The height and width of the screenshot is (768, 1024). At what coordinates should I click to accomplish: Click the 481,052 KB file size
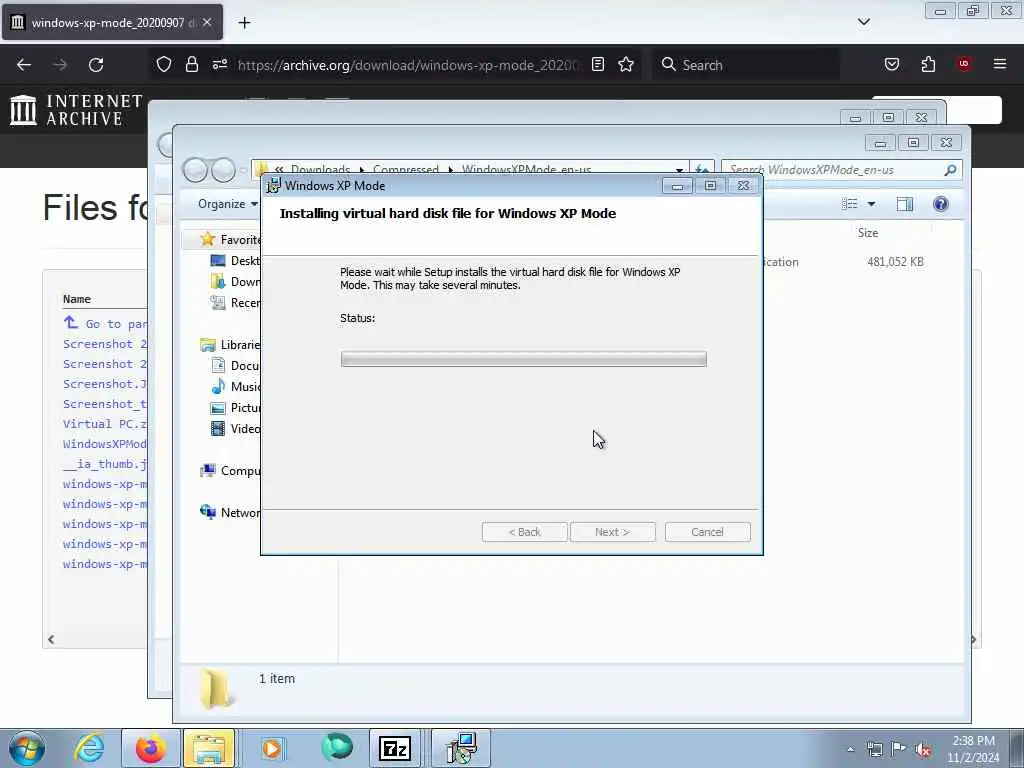coord(895,262)
